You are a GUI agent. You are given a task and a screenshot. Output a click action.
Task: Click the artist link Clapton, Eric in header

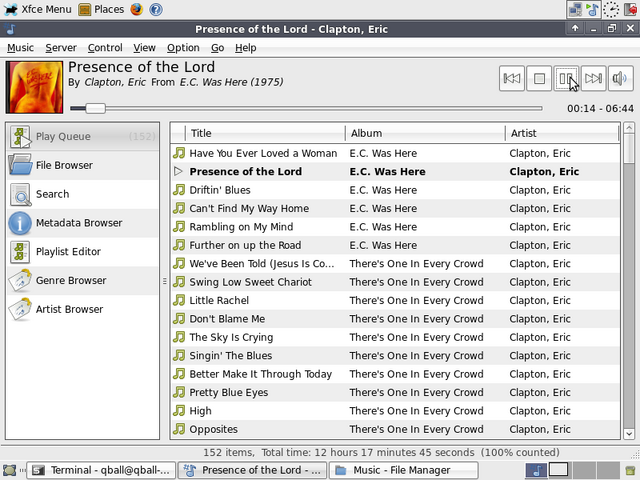pos(115,82)
